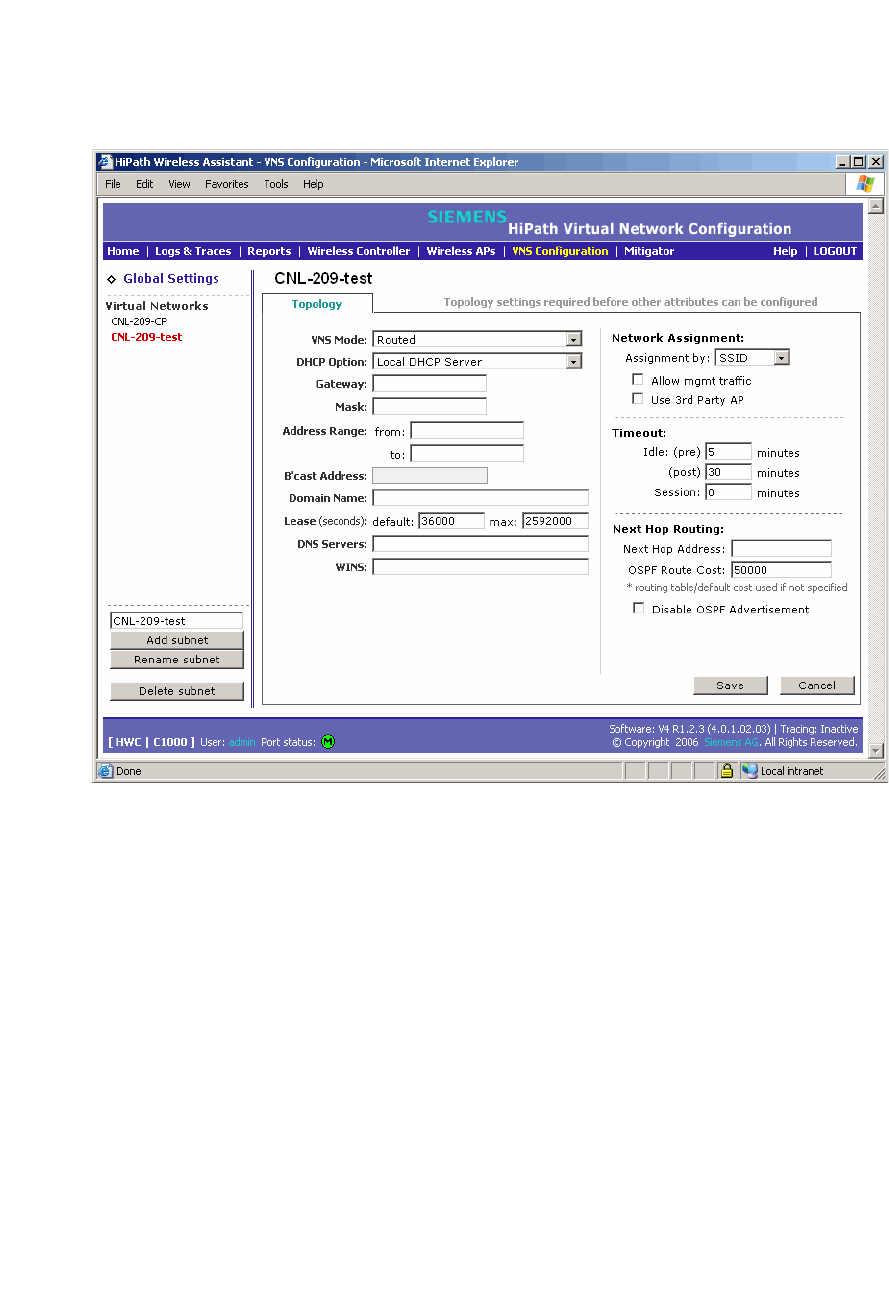Click the scrollbar up arrow

876,206
